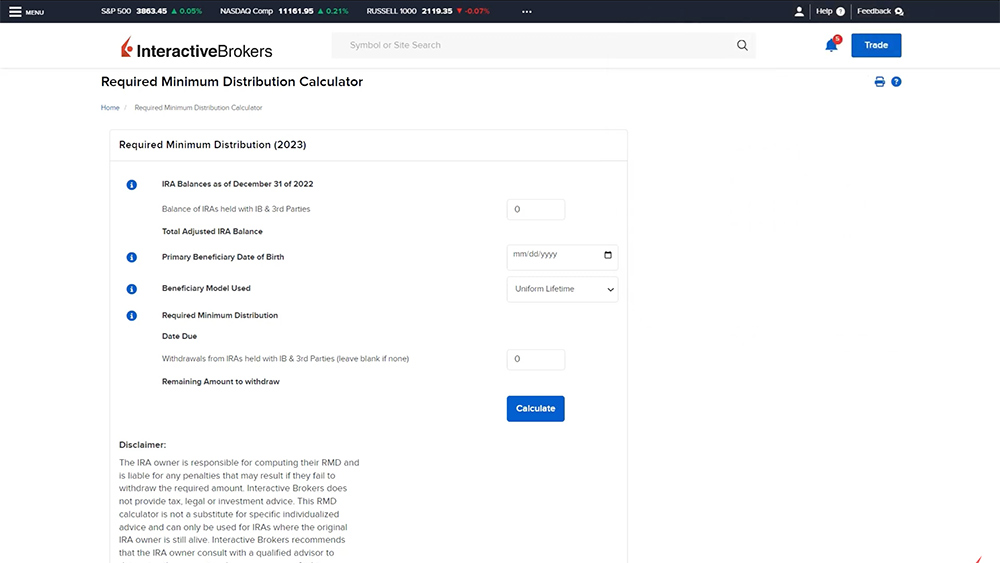The image size is (1000, 563).
Task: Open the Help menu in top bar
Action: pyautogui.click(x=830, y=12)
